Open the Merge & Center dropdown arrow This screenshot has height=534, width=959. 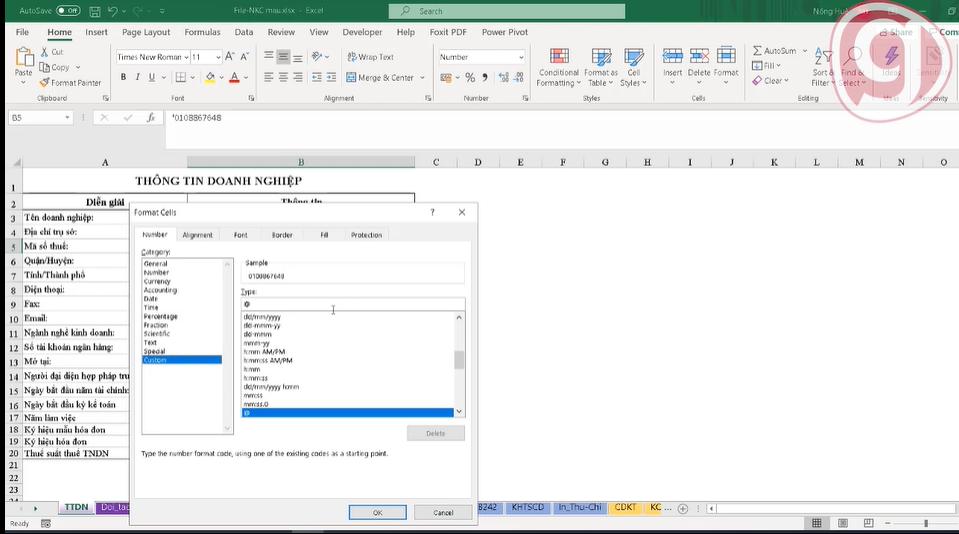tap(422, 78)
